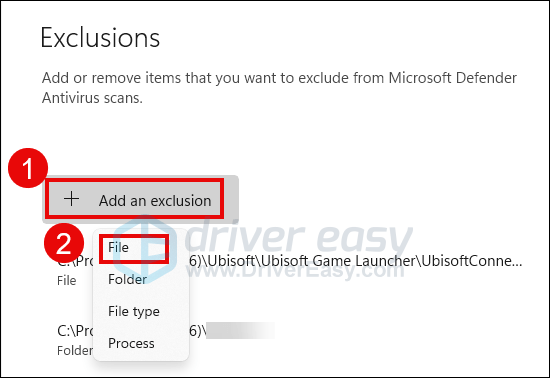Image resolution: width=550 pixels, height=378 pixels.
Task: Click the red step 1 circle badge
Action: click(28, 168)
